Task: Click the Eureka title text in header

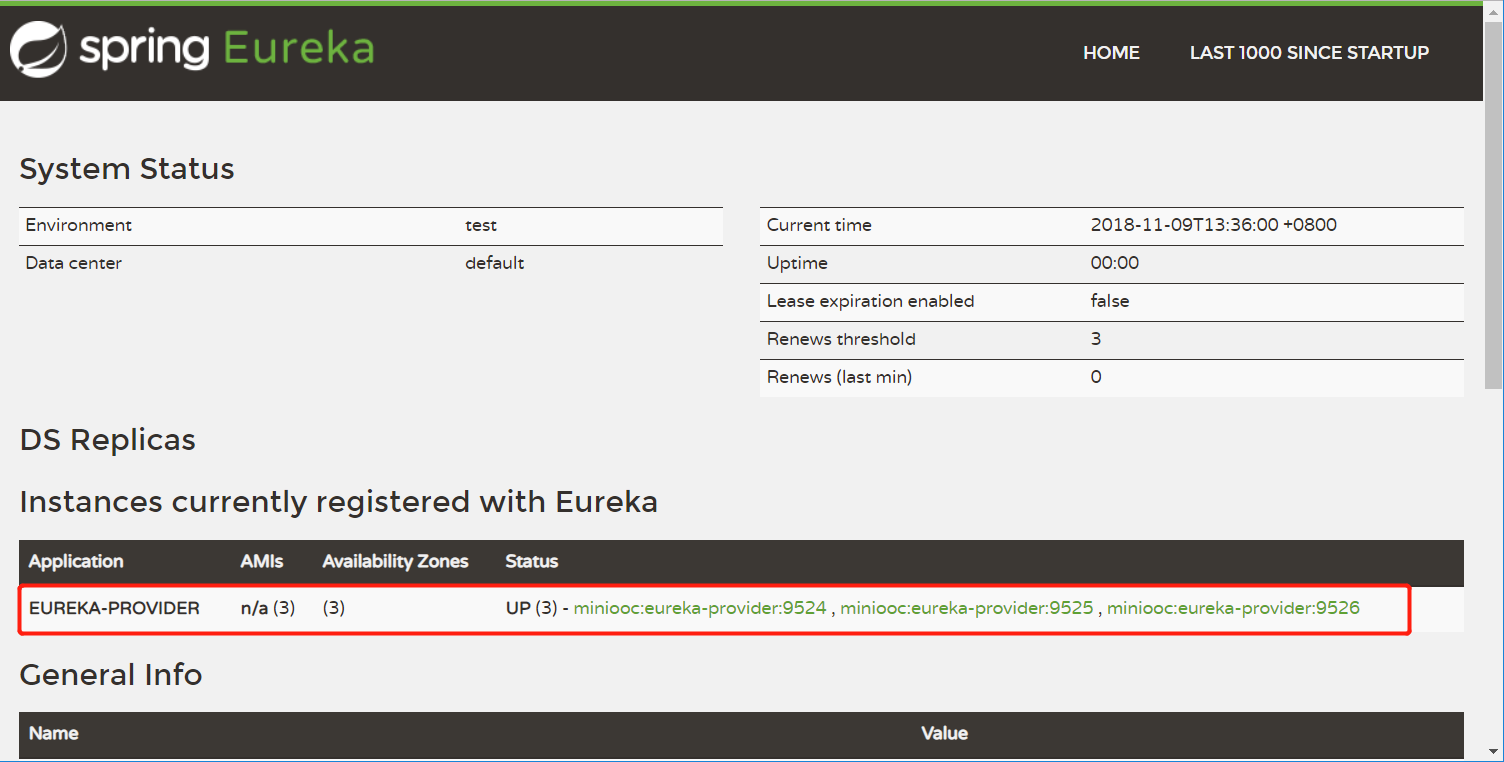Action: point(298,48)
